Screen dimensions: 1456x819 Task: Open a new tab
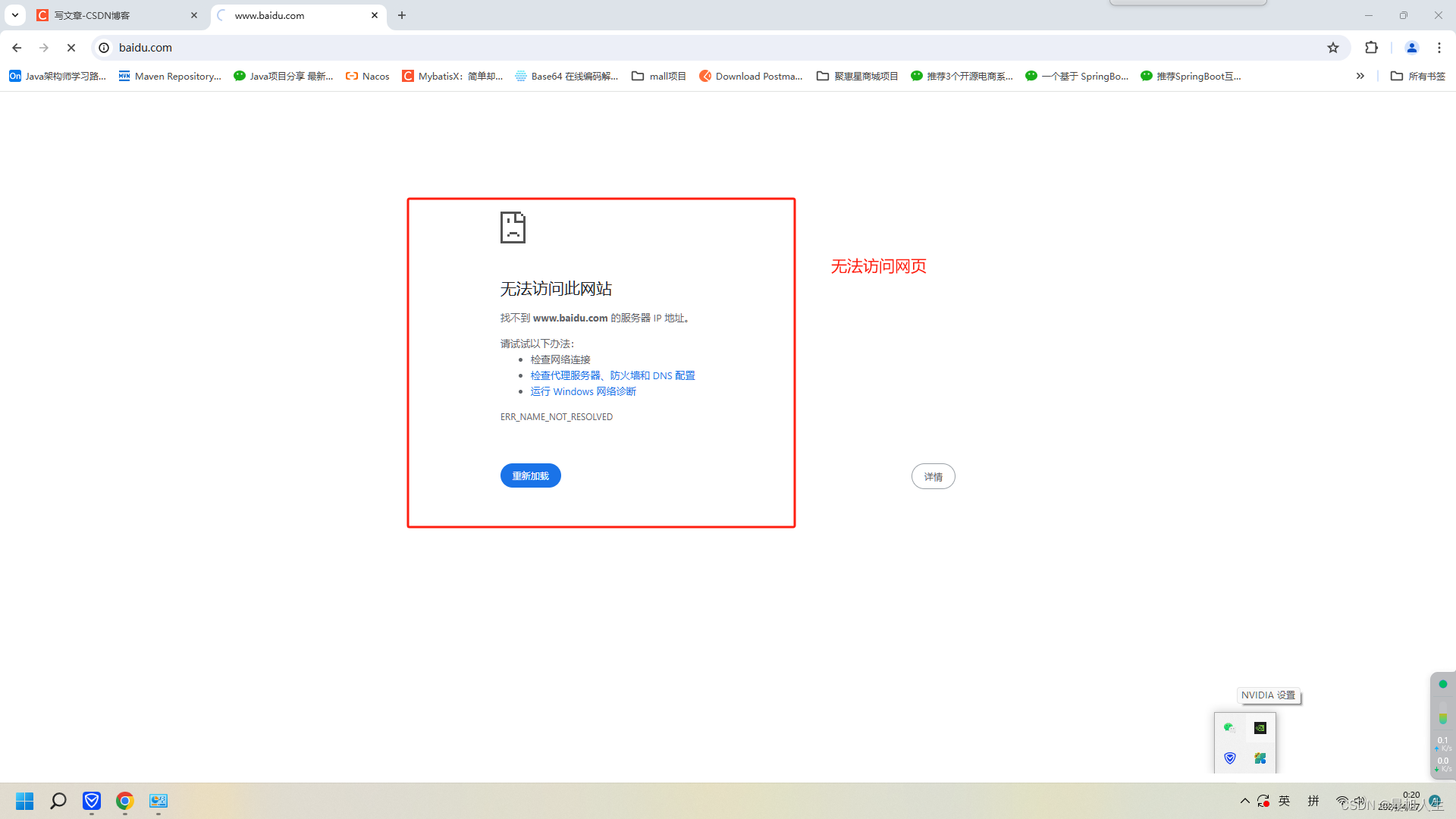[x=402, y=15]
